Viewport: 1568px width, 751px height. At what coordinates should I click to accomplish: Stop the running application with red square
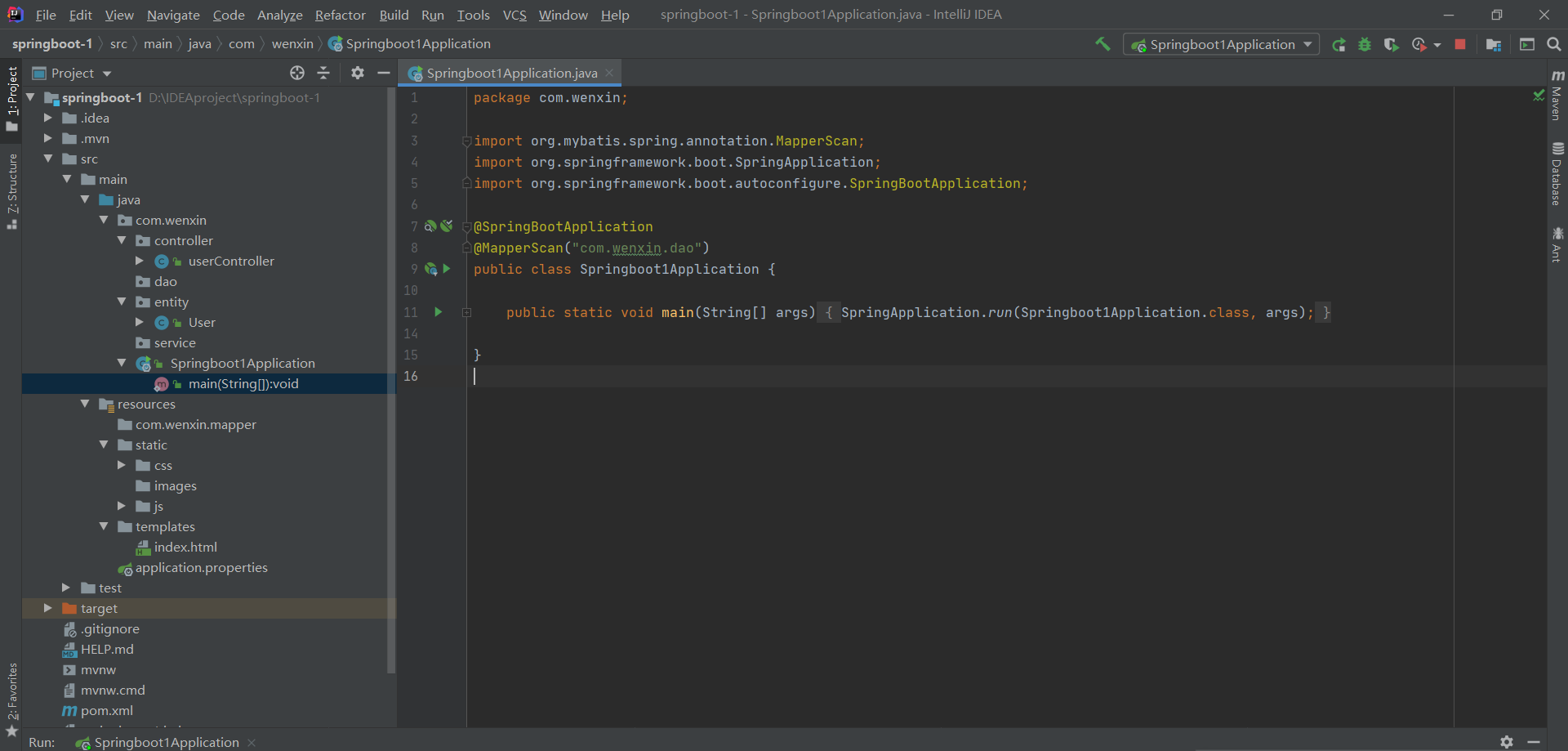point(1460,44)
